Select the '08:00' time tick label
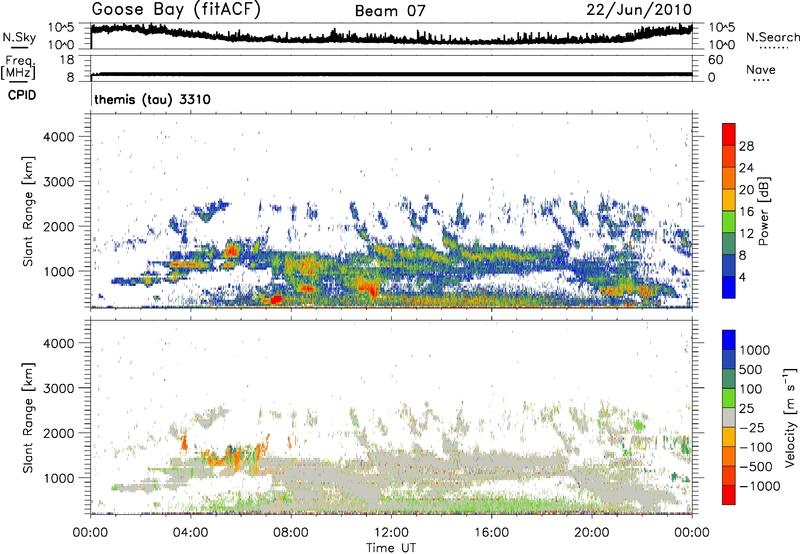Image resolution: width=800 pixels, height=554 pixels. [291, 533]
